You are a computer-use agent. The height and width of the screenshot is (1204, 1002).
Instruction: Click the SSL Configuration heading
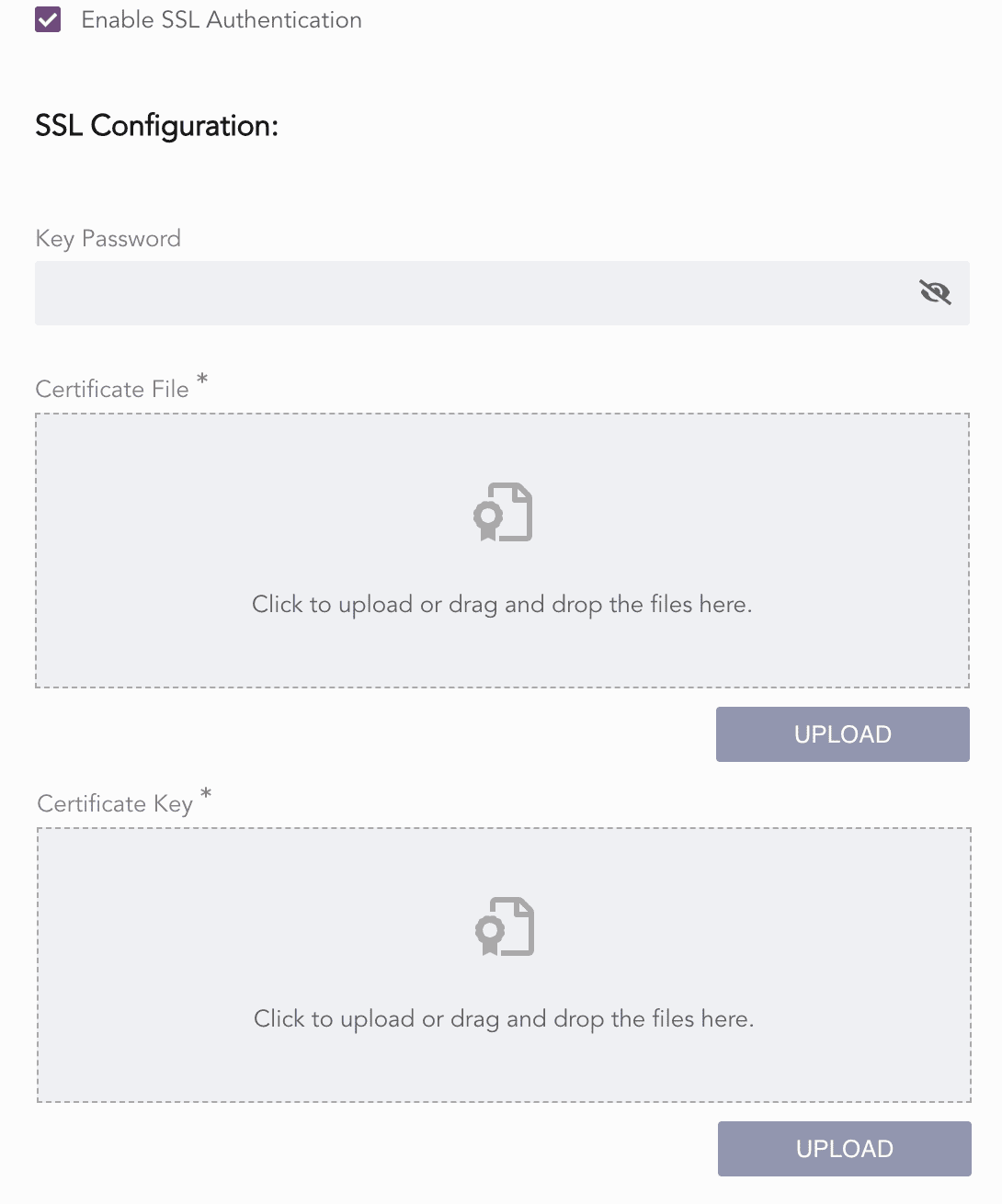click(156, 126)
